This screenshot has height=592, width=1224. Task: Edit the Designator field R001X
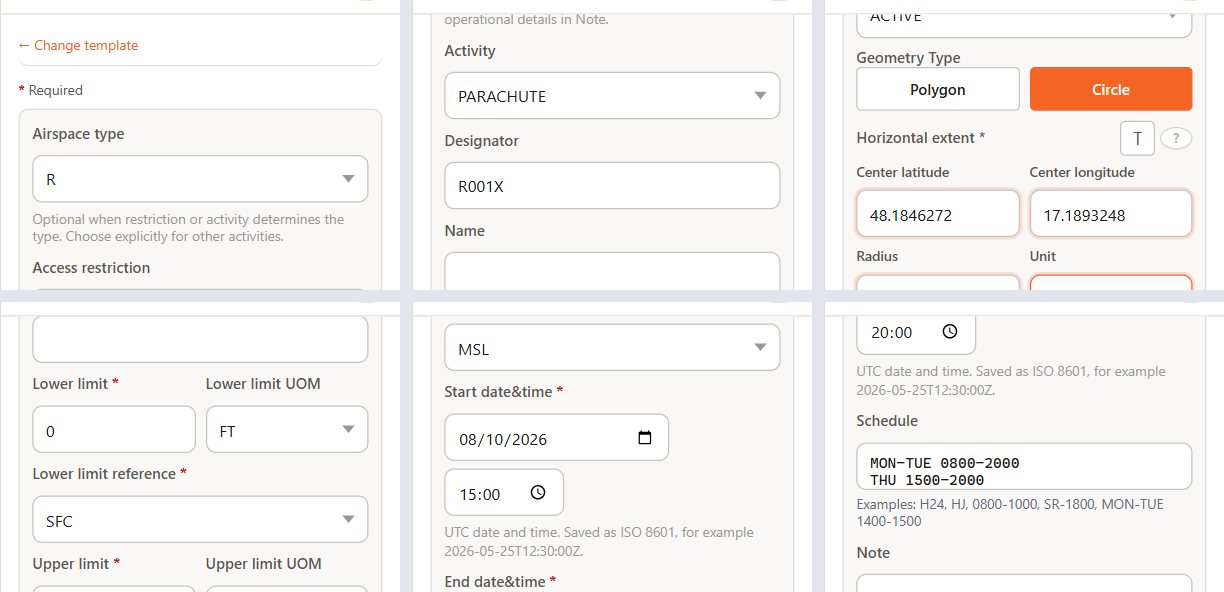tap(612, 186)
